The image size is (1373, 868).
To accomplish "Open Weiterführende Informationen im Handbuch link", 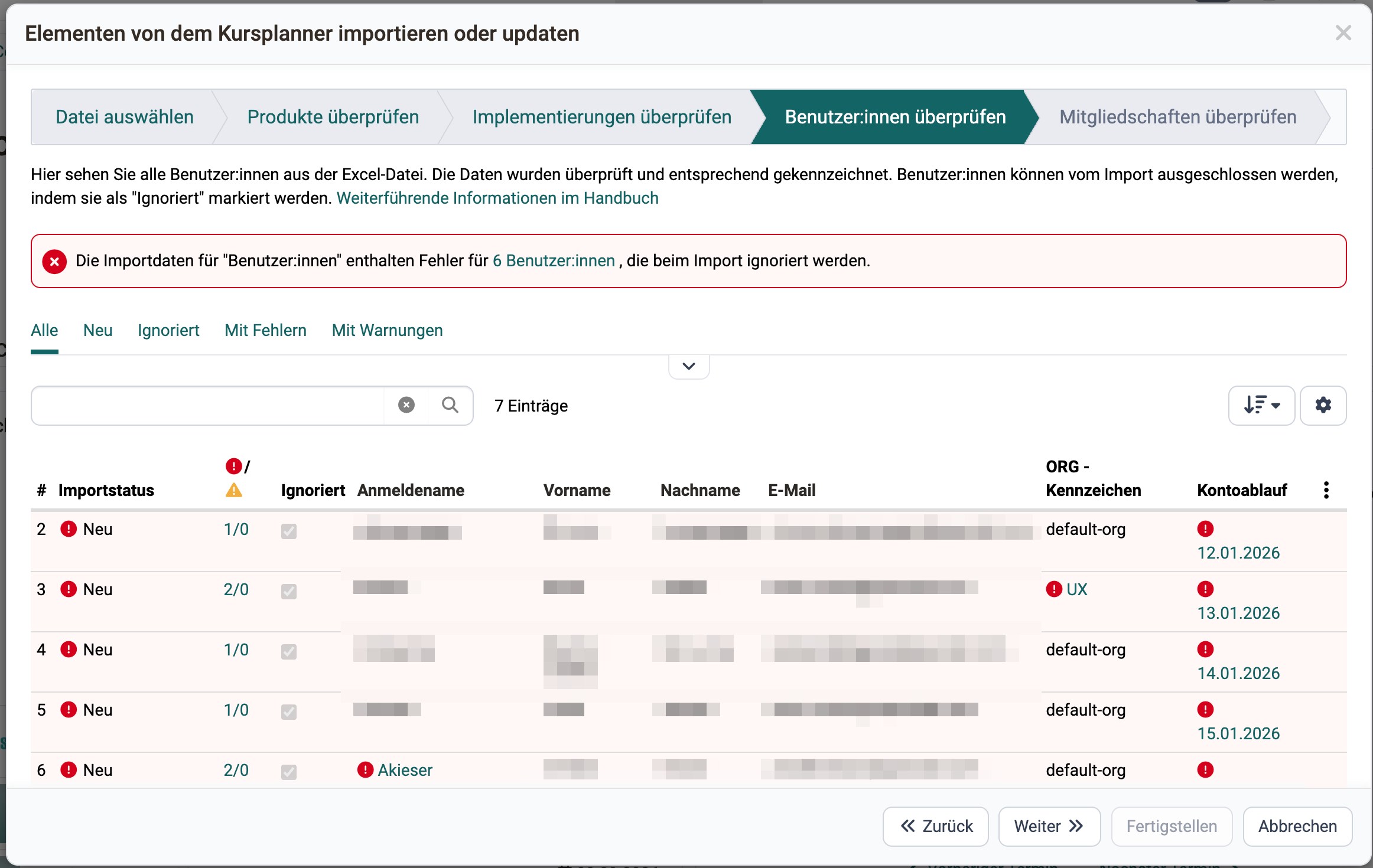I will [497, 198].
